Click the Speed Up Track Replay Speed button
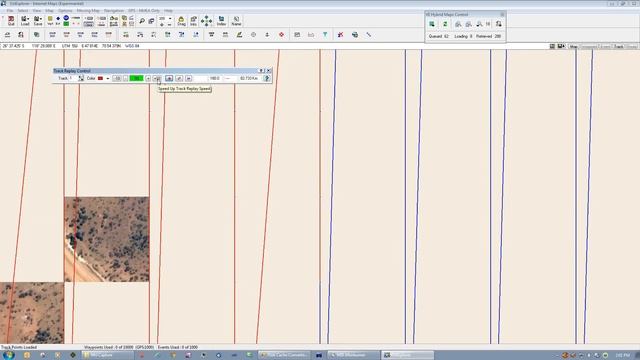The width and height of the screenshot is (640, 360). pos(157,78)
